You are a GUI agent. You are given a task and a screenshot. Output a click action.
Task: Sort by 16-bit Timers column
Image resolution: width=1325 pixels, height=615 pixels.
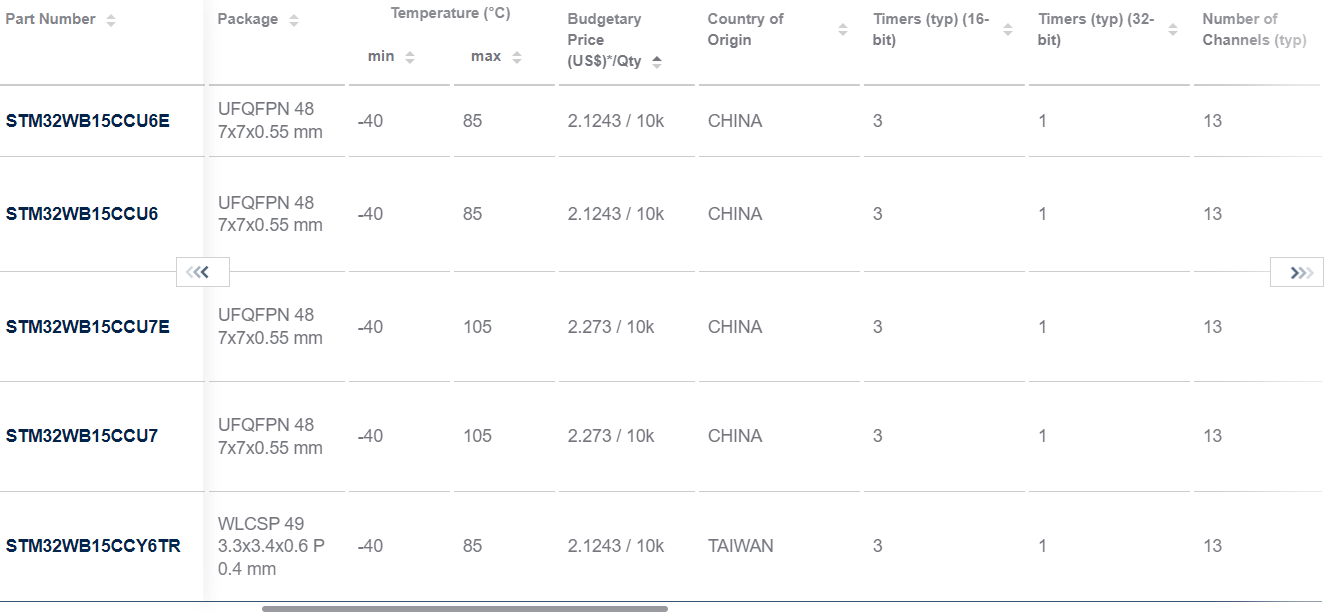(x=1008, y=30)
